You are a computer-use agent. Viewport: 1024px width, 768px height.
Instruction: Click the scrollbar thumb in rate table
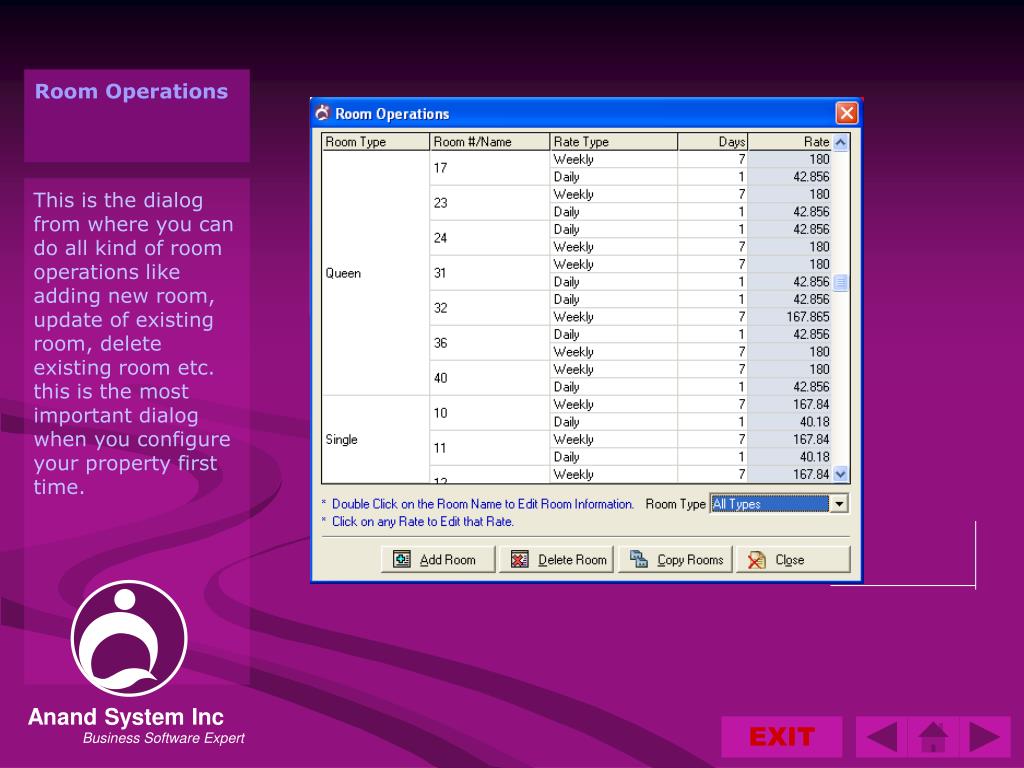click(x=840, y=282)
